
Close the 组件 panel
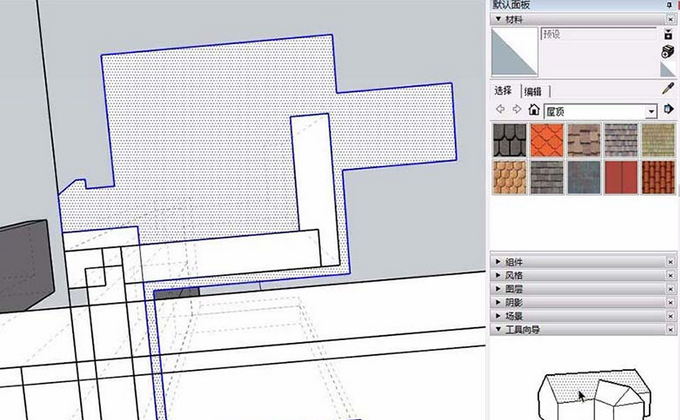670,262
